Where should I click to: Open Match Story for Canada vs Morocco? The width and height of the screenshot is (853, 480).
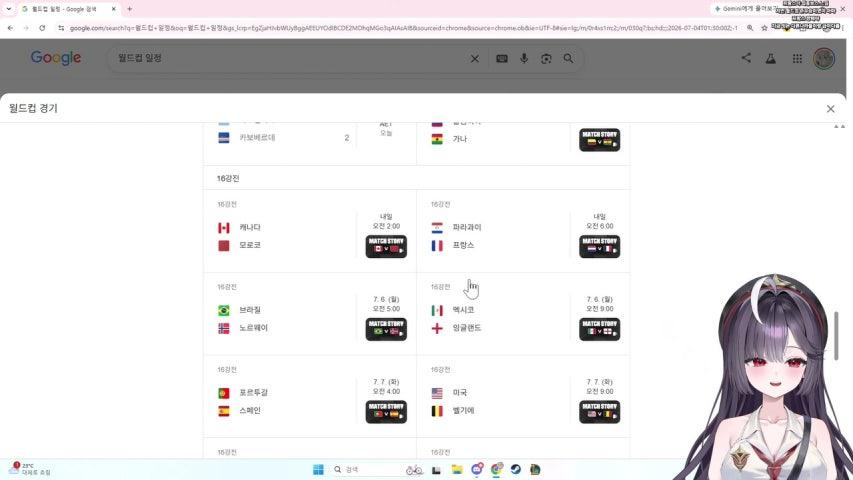pyautogui.click(x=386, y=247)
